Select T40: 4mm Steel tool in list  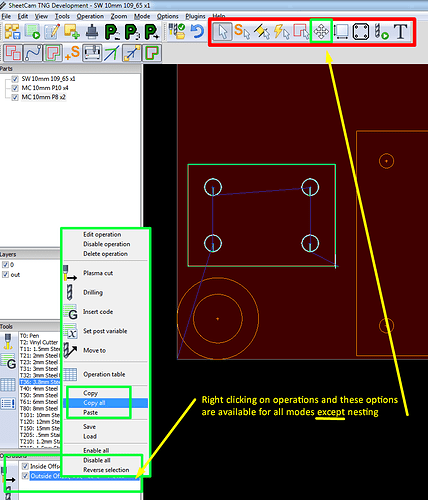tap(39, 388)
